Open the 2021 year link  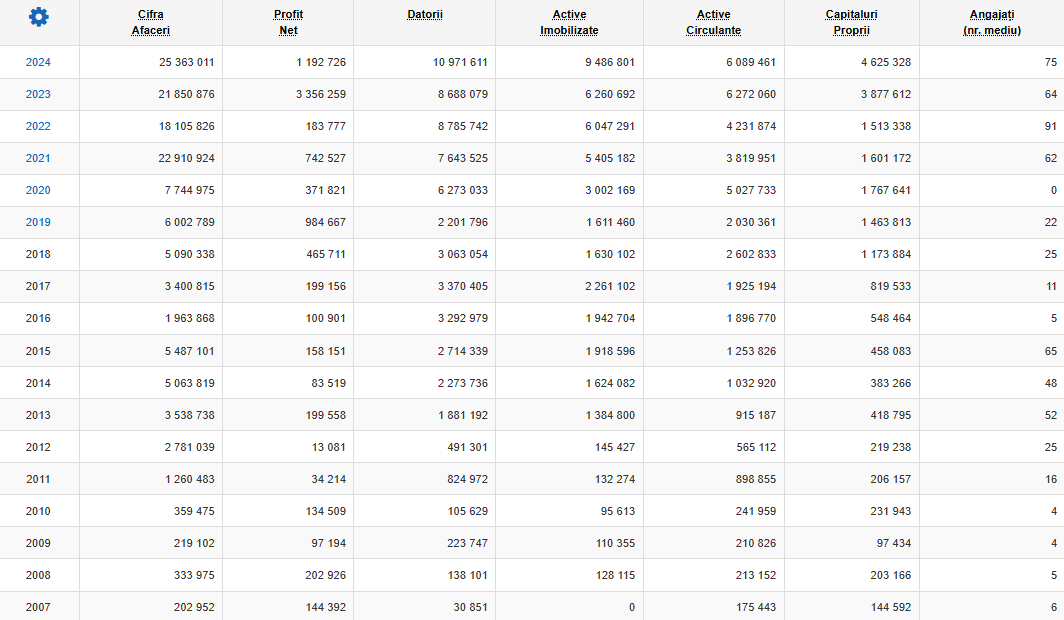point(38,158)
